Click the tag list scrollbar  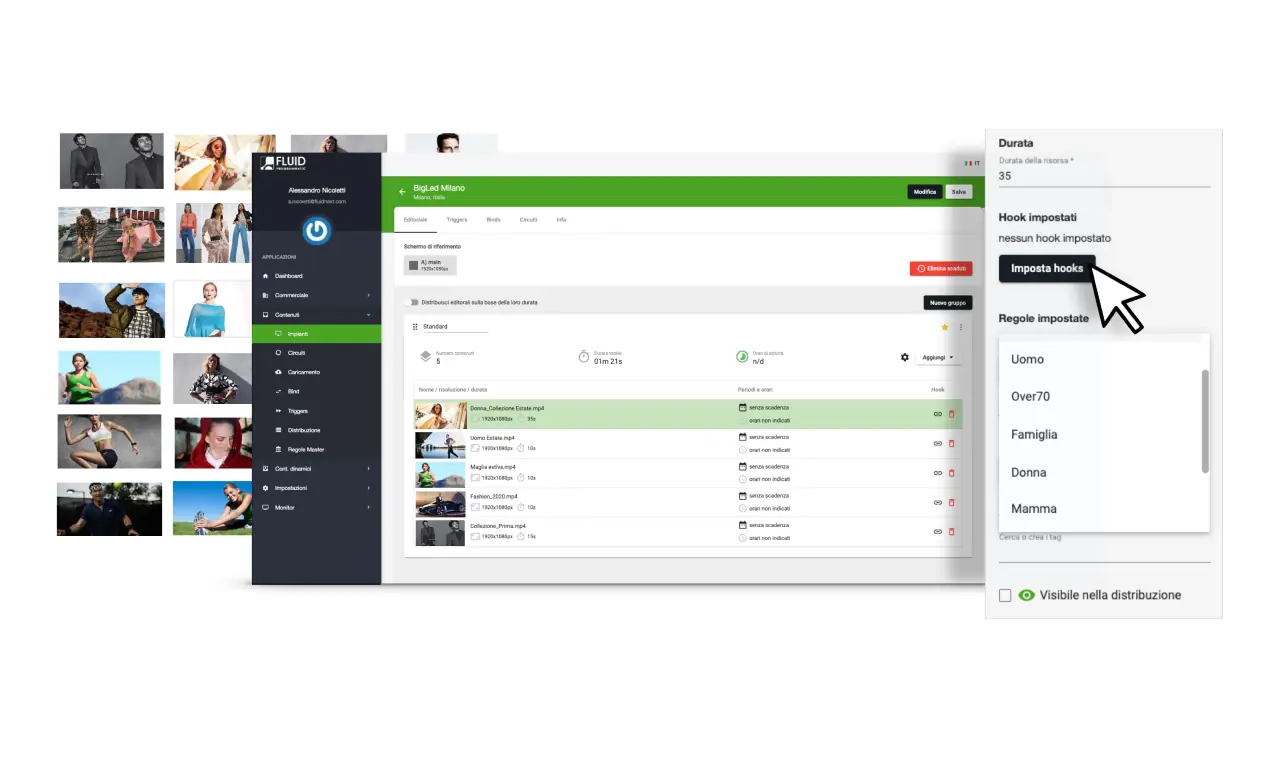(x=1205, y=421)
